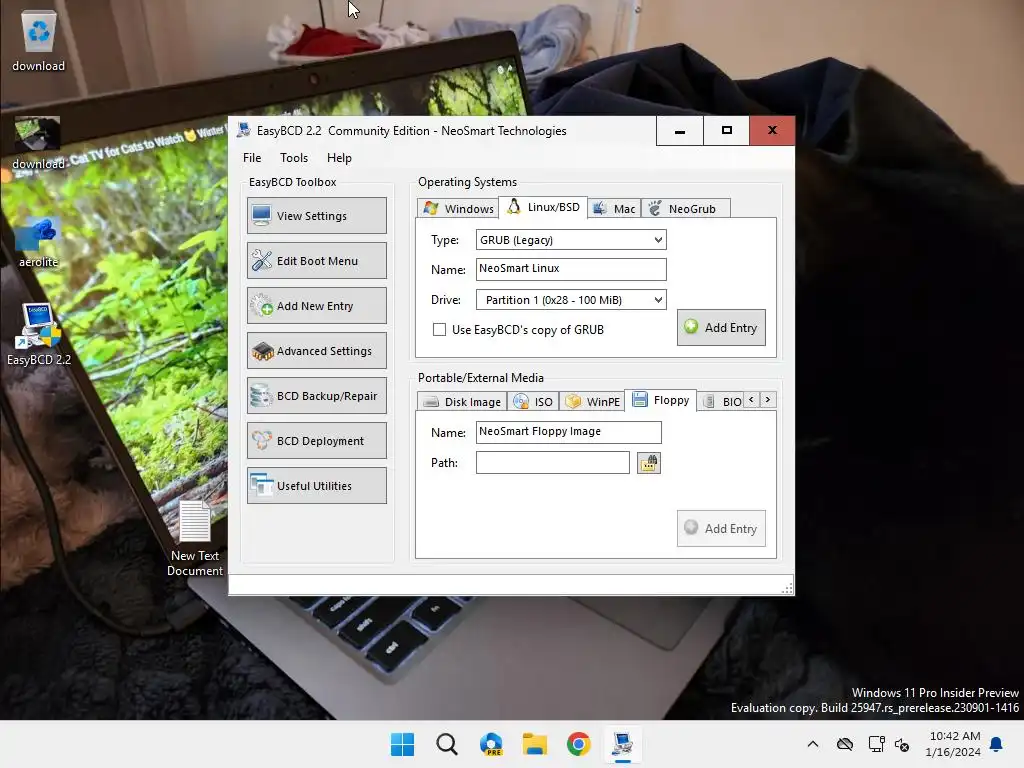This screenshot has width=1024, height=768.
Task: Click the NeoSmart Floppy Image name field
Action: point(568,432)
